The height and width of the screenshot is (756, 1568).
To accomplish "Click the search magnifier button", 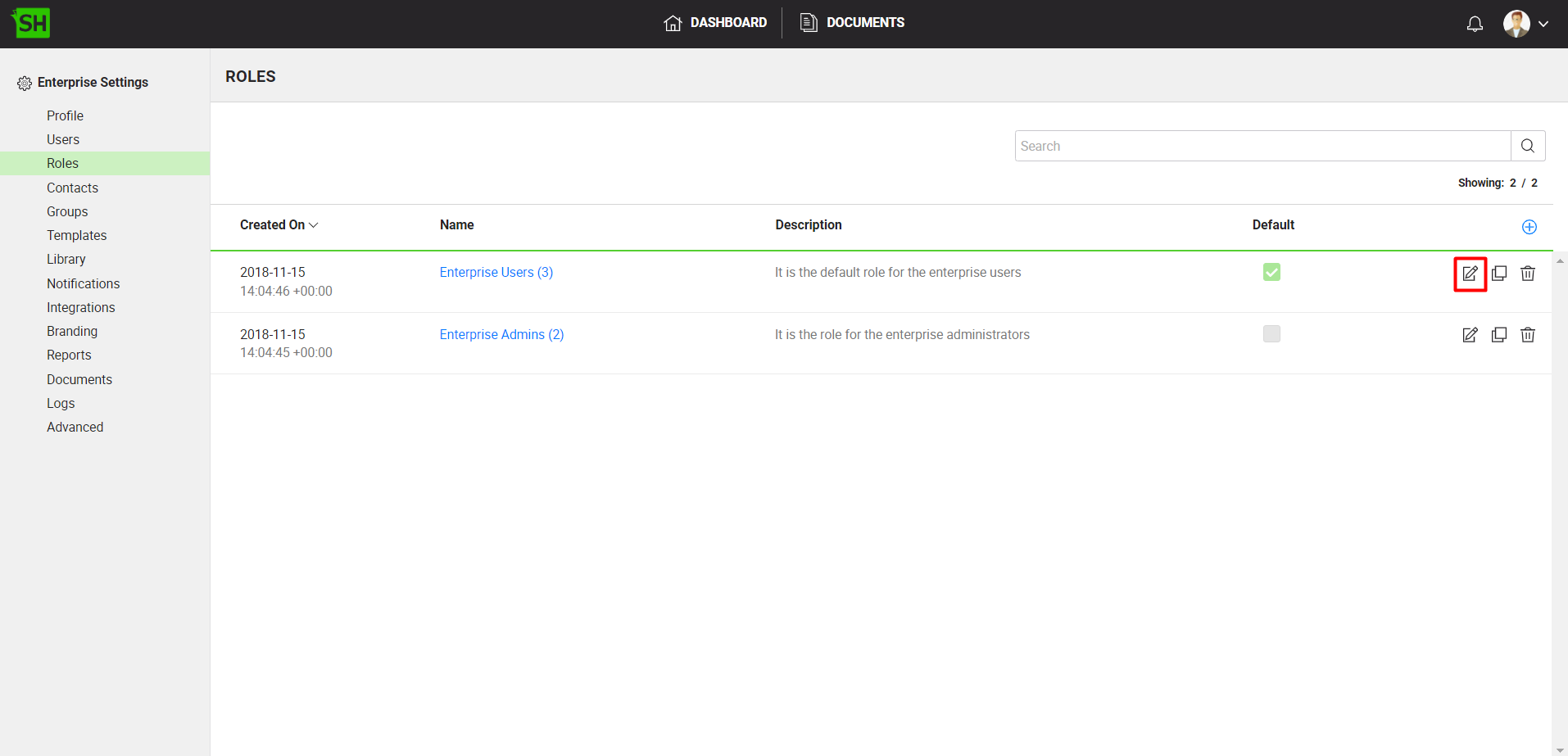I will pyautogui.click(x=1527, y=146).
